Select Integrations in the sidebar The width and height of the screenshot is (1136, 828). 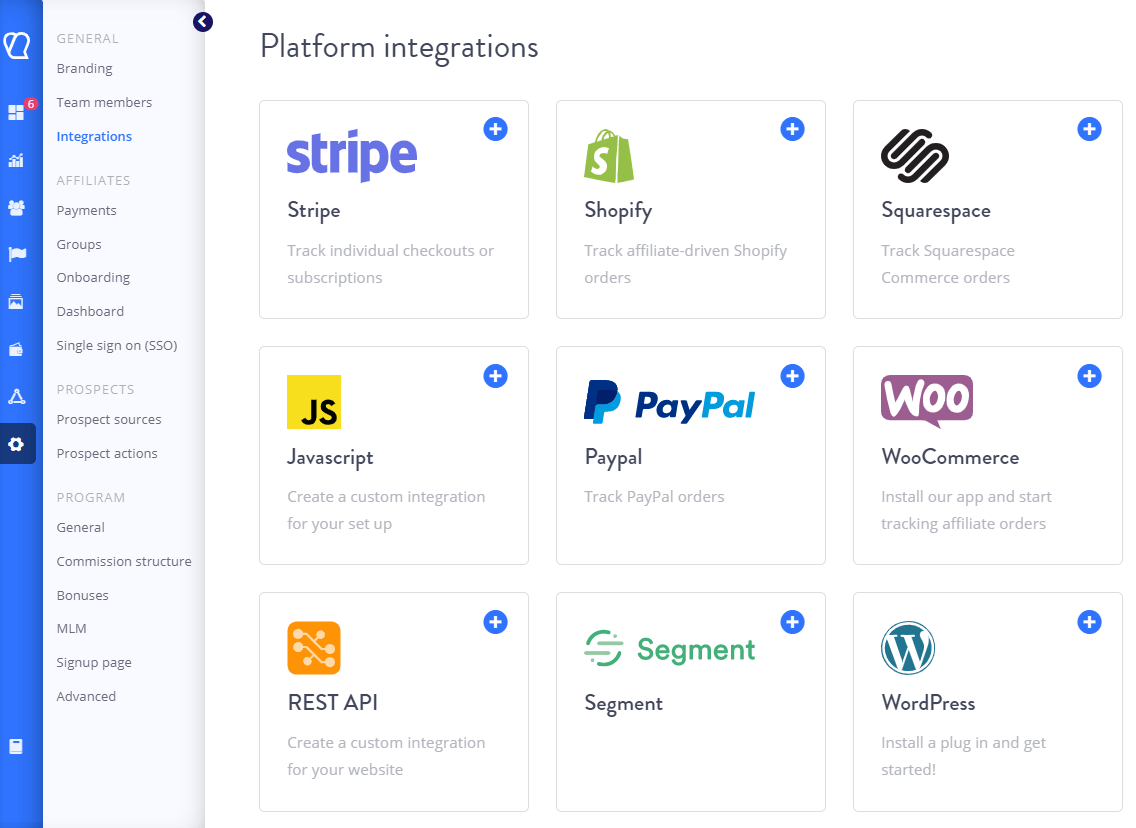(x=94, y=137)
